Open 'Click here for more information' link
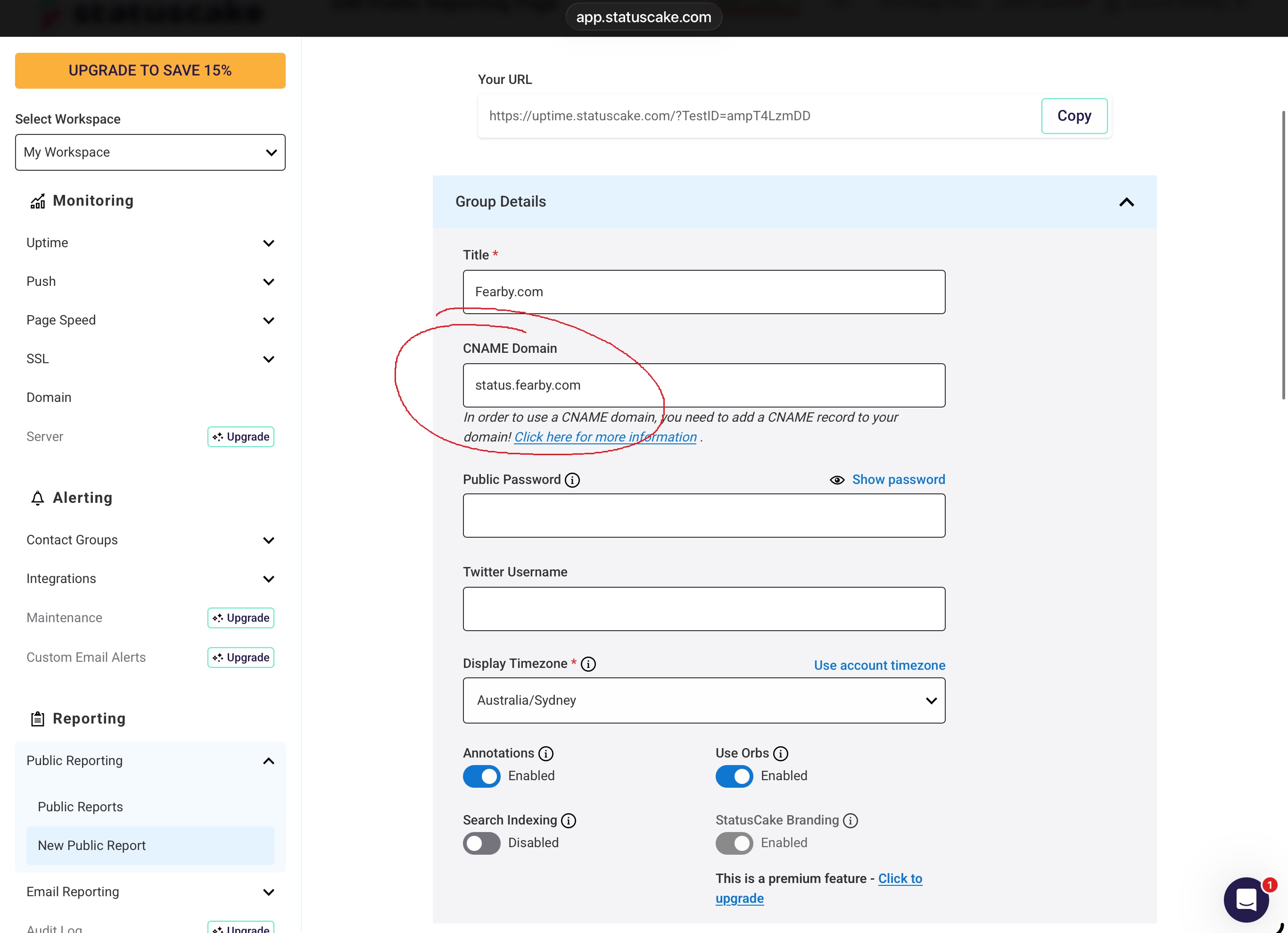Screen dimensions: 1288x933 (x=605, y=437)
